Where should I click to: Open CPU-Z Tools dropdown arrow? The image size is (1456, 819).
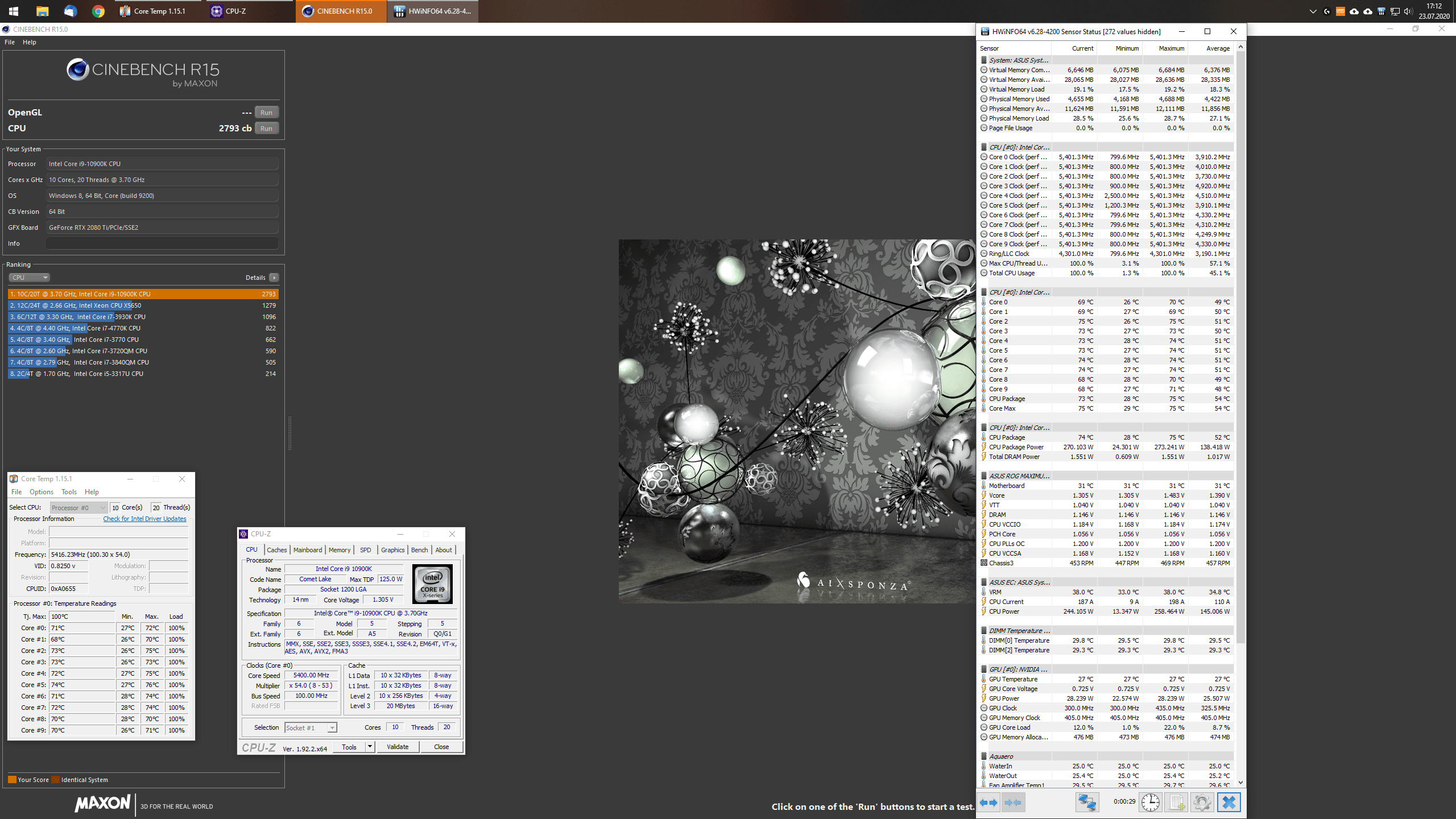click(x=370, y=747)
